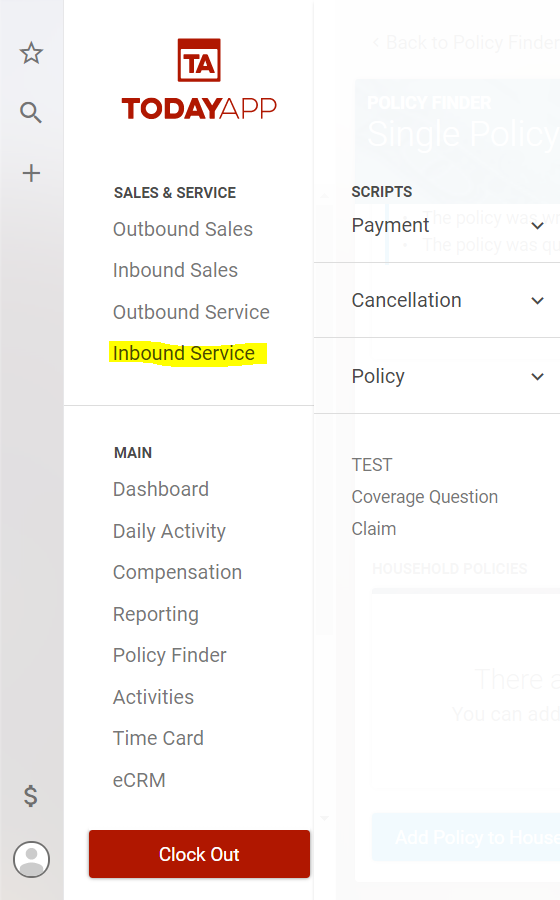Expand the Cancellation scripts section
This screenshot has height=900, width=560.
(448, 300)
